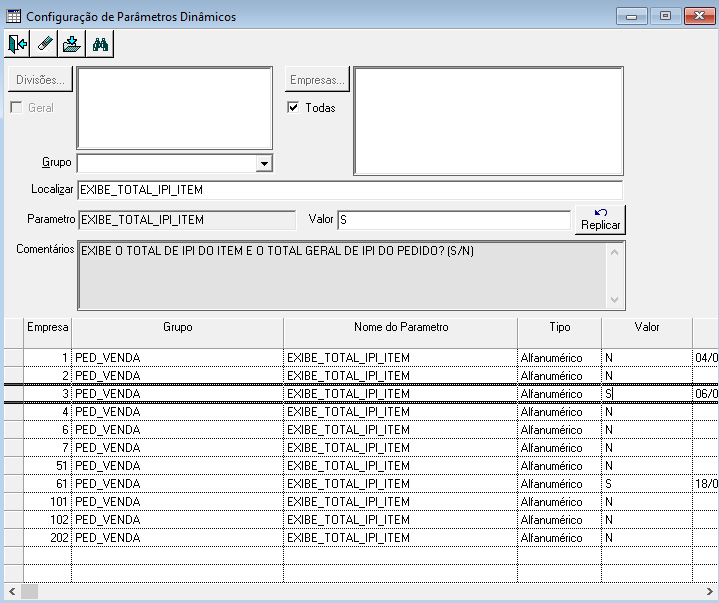
Task: Click the binoculars search toolbar icon
Action: coord(100,44)
